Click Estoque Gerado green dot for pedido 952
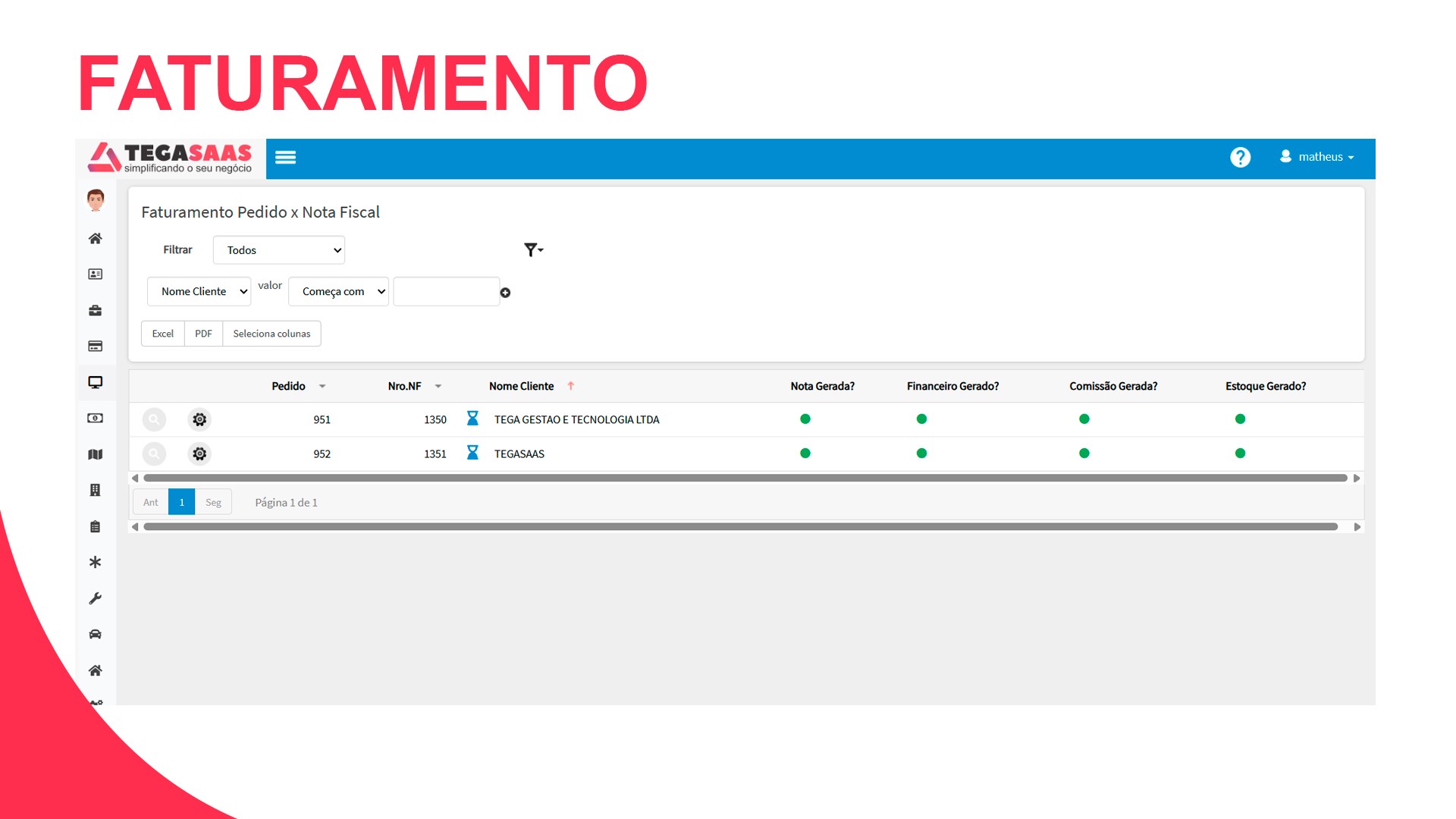 coord(1240,453)
